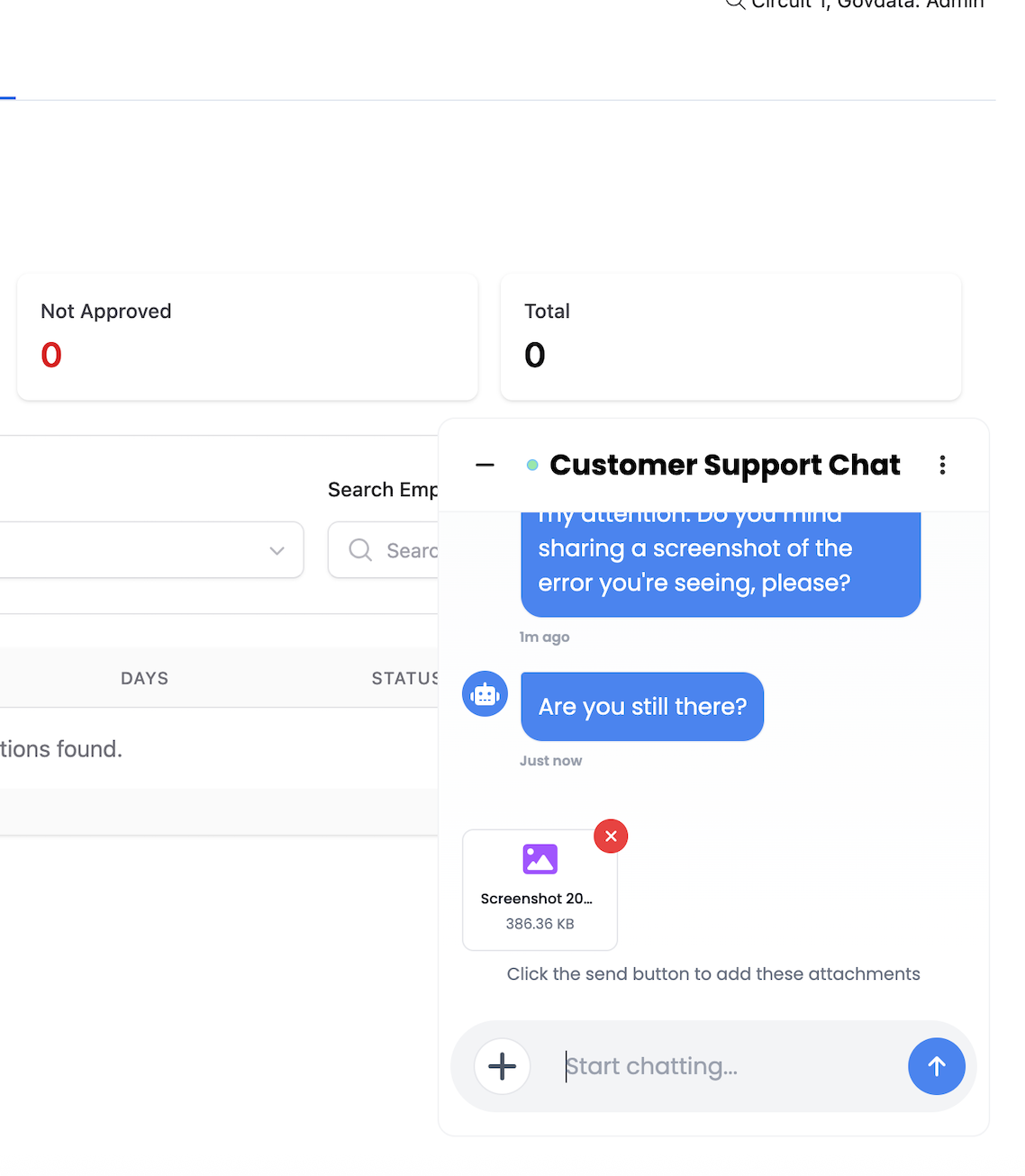Click the blue send arrow icon

pos(936,1066)
